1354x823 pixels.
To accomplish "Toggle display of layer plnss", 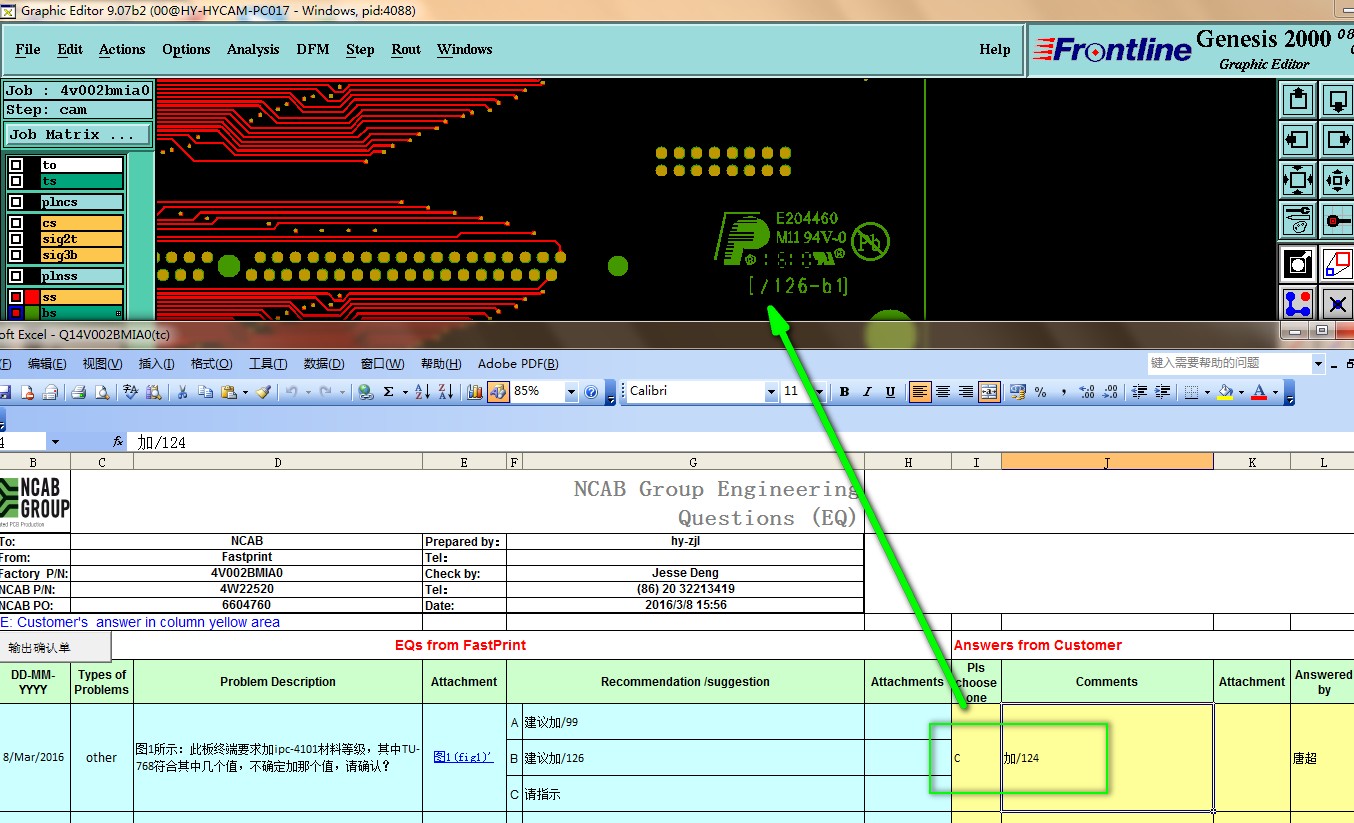I will coord(16,276).
